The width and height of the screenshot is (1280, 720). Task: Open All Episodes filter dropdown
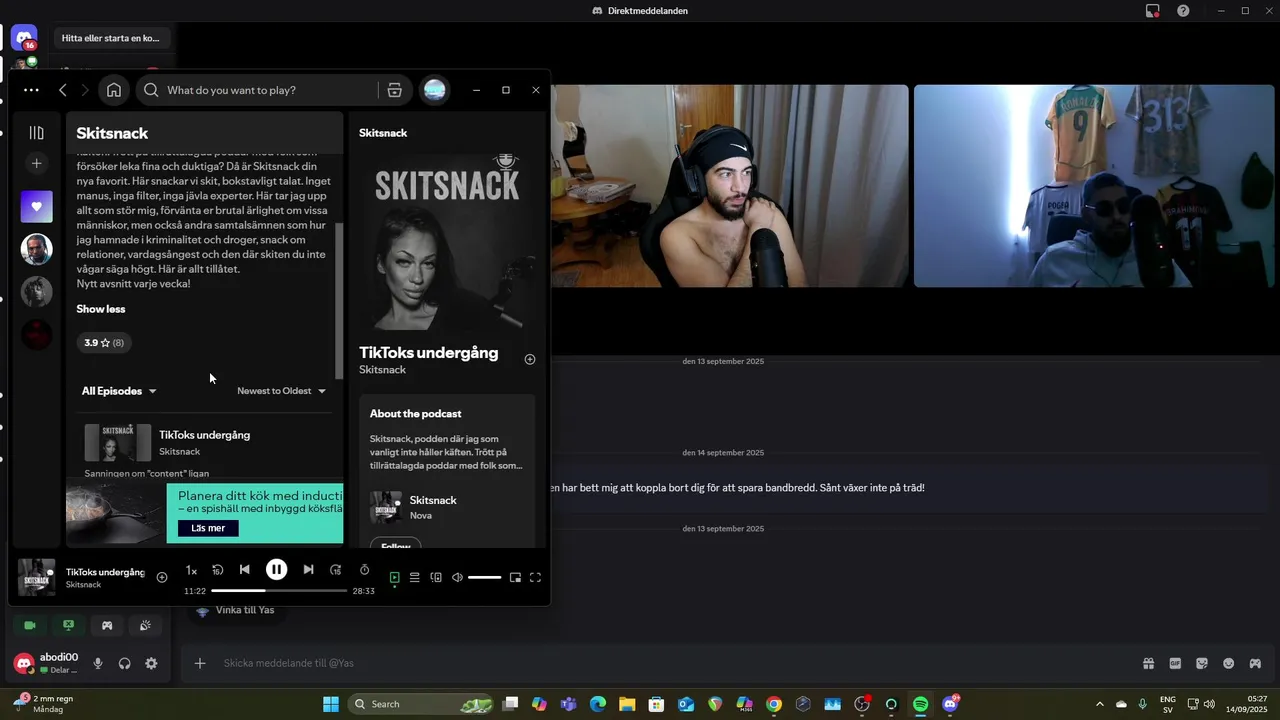(x=119, y=391)
